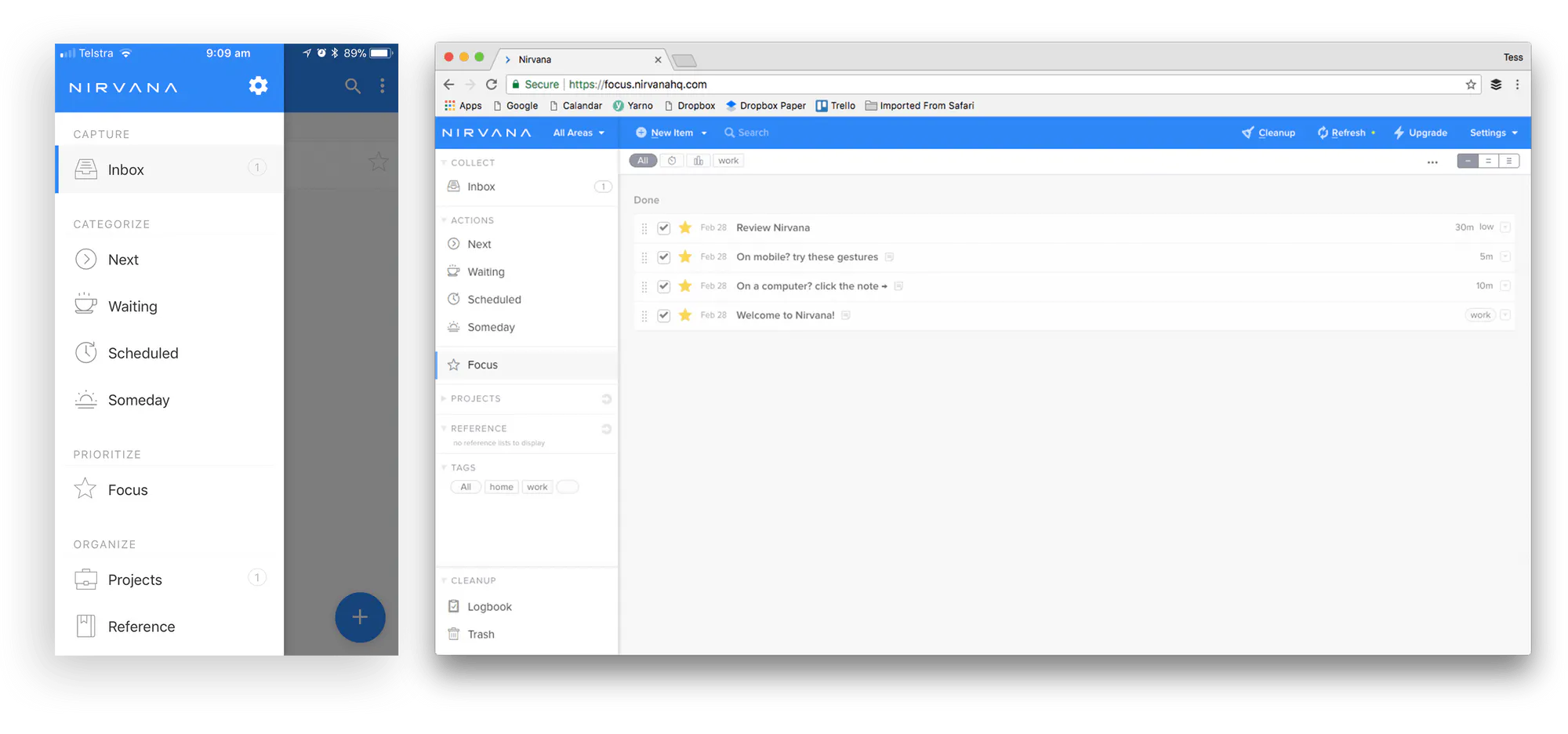Tap the mobile search magnifier icon
Screen dimensions: 1568x734
353,85
